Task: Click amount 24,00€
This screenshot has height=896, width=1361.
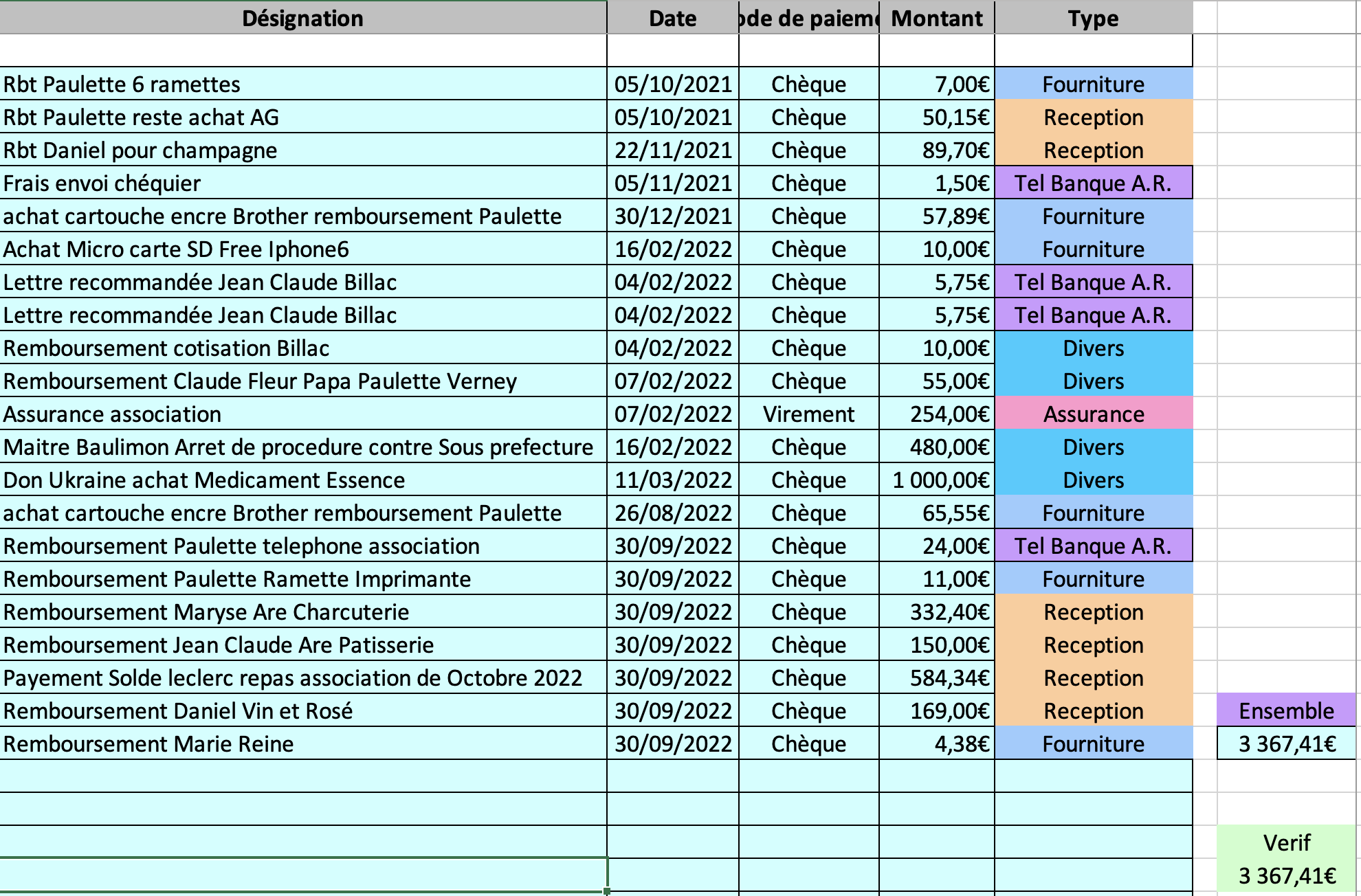Action: (x=936, y=546)
